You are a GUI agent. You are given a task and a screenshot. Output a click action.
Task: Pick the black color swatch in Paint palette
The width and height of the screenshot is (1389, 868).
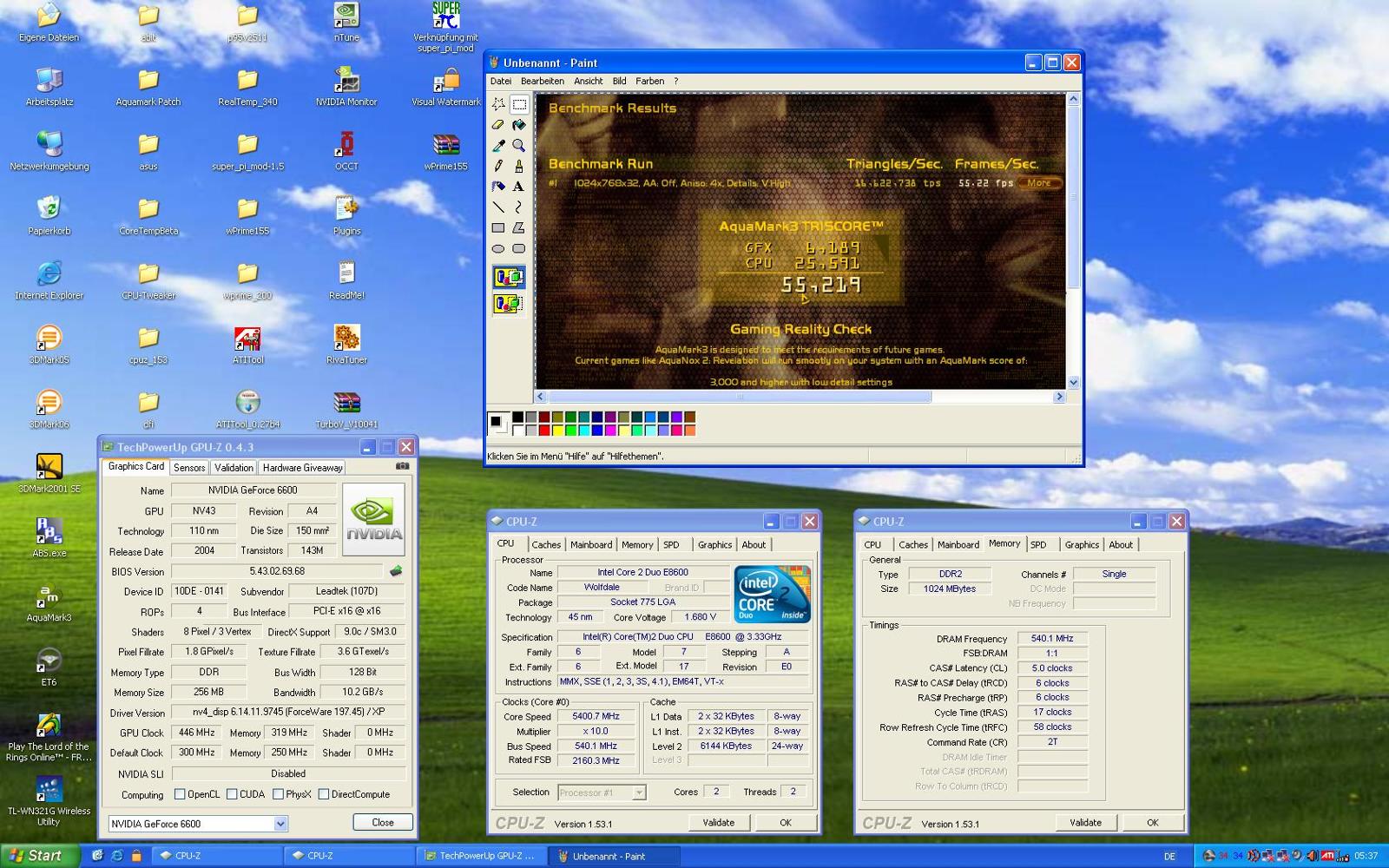coord(517,418)
